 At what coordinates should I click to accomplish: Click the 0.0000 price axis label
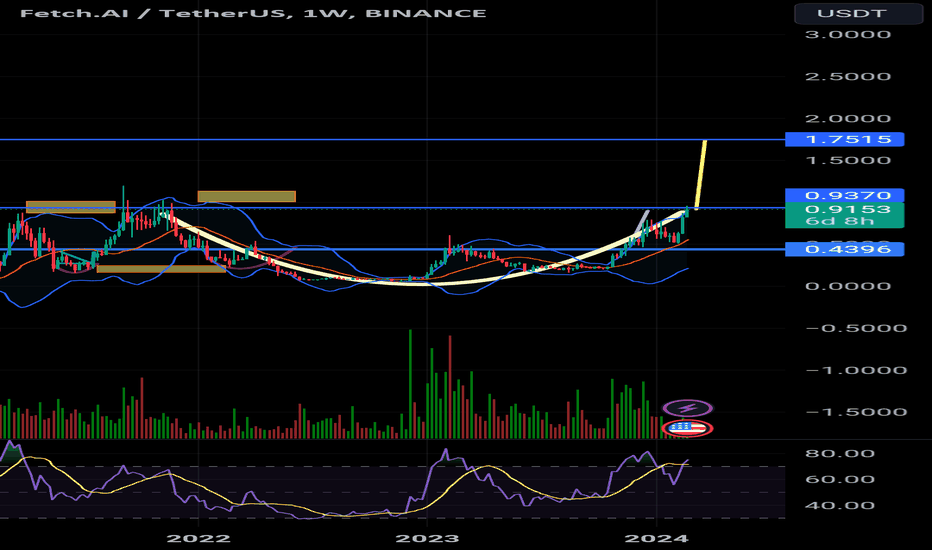pyautogui.click(x=848, y=286)
